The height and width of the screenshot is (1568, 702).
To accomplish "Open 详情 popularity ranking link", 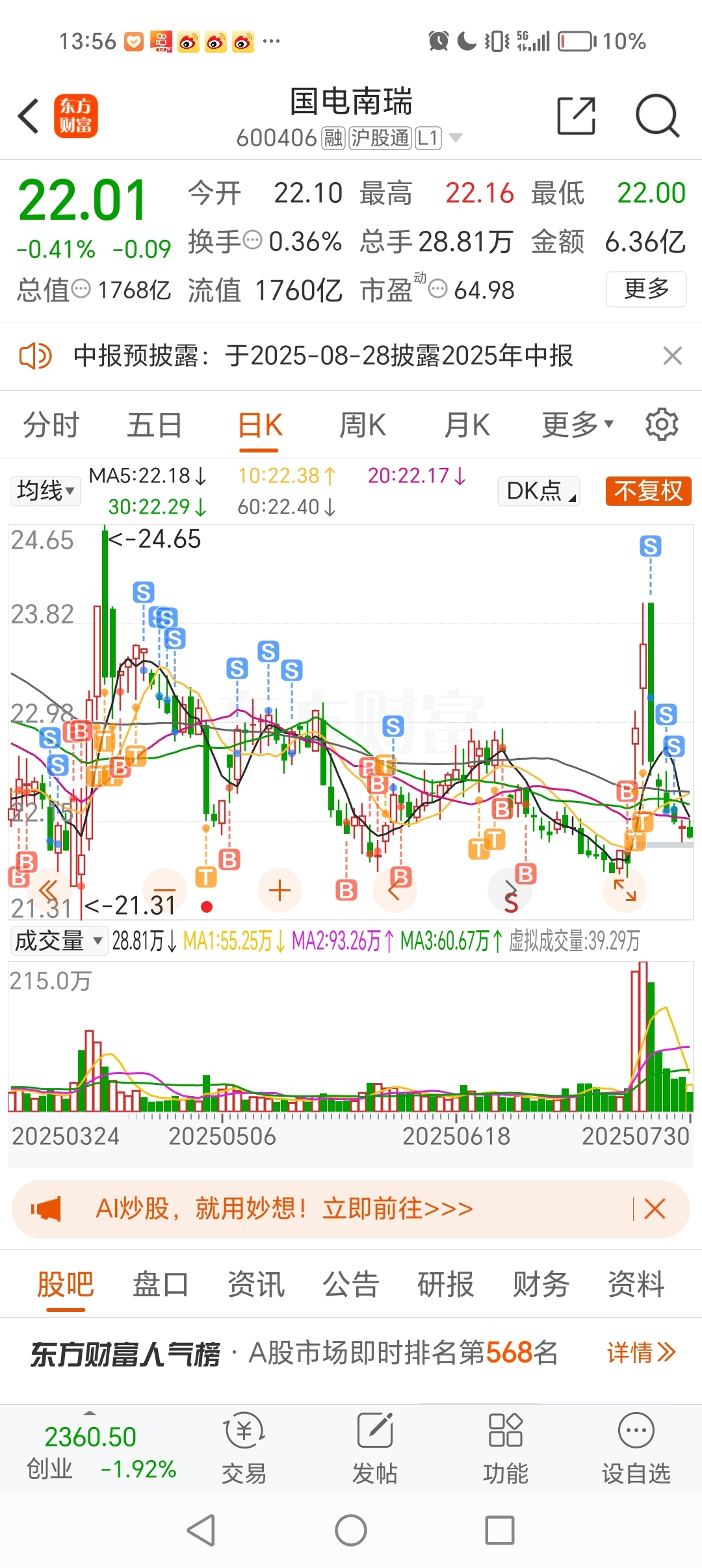I will pyautogui.click(x=642, y=1353).
